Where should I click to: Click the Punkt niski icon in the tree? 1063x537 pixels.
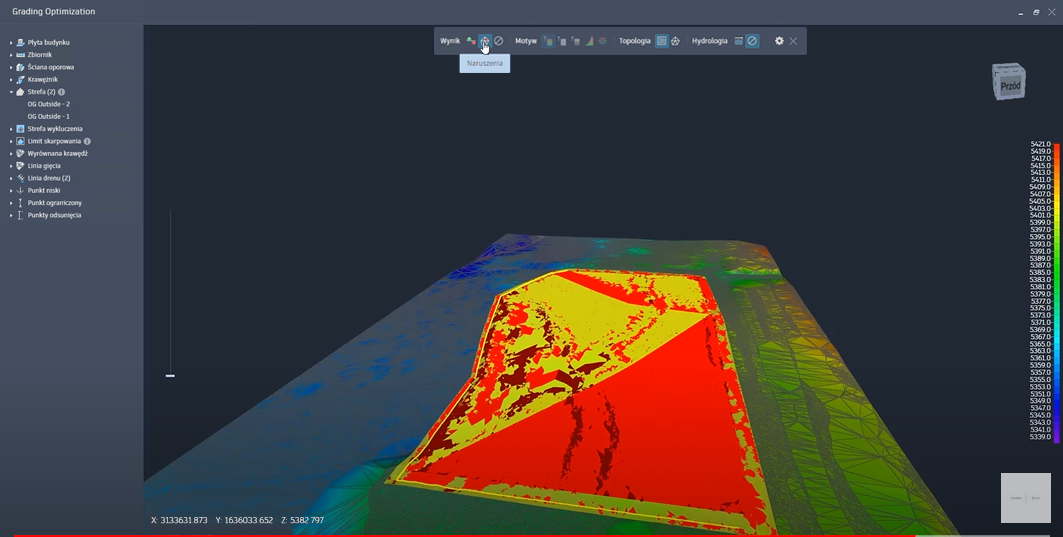(x=20, y=191)
